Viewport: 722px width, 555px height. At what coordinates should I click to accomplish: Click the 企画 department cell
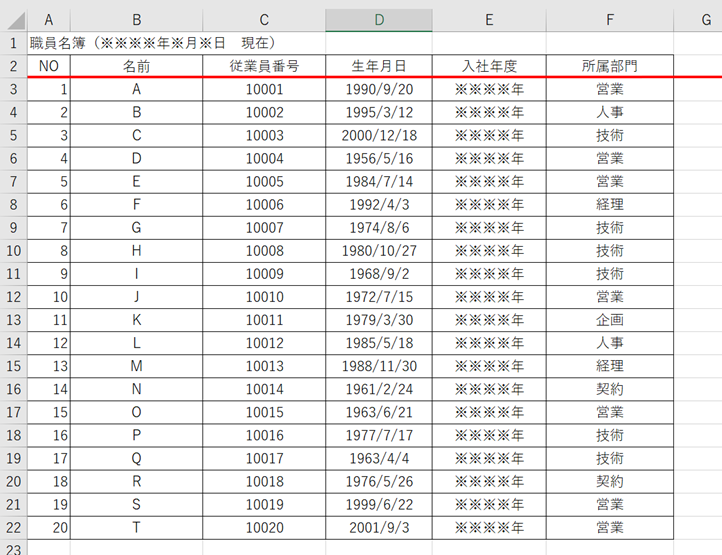609,320
